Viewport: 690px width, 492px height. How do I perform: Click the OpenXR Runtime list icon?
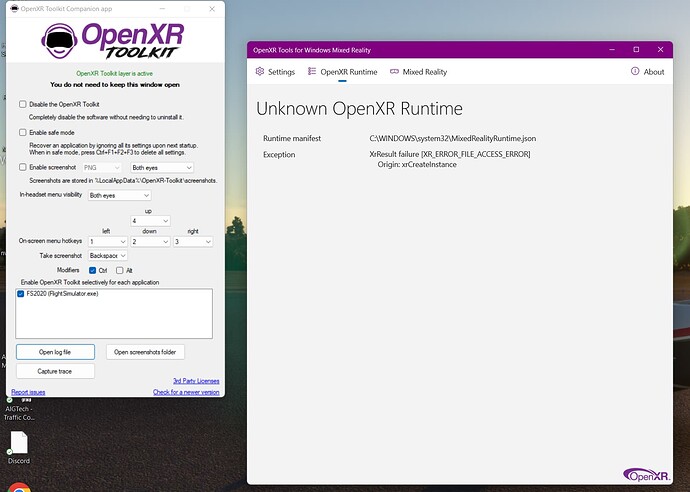pos(312,71)
